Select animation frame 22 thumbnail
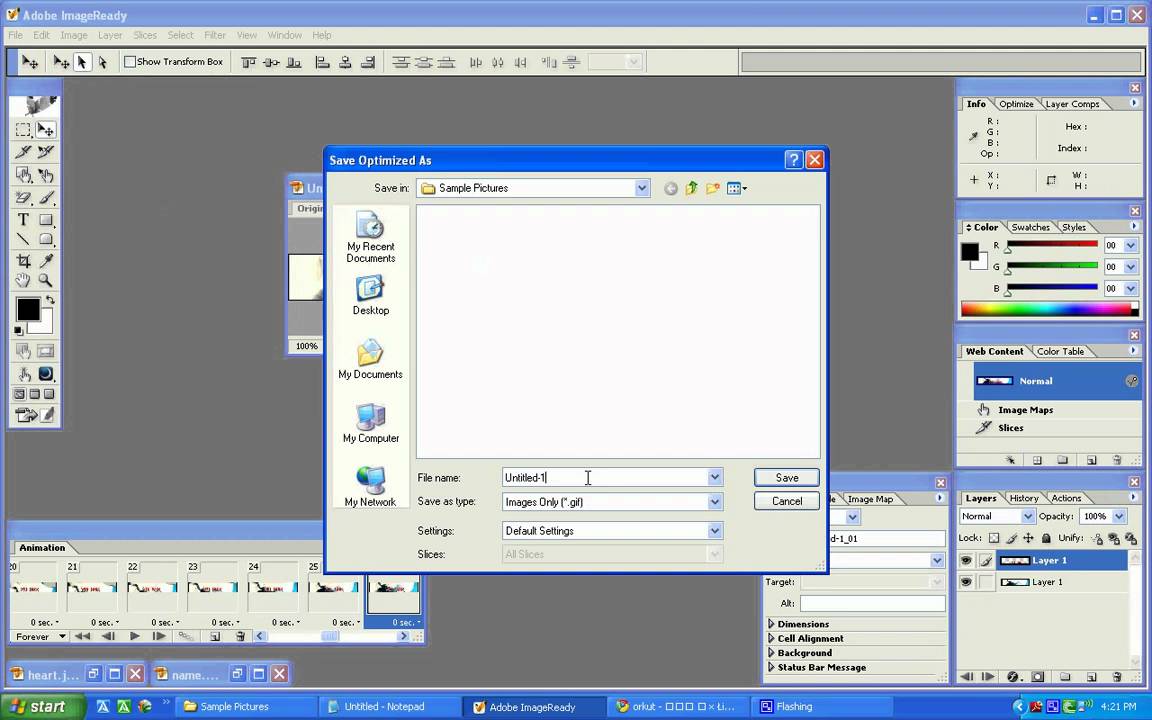The height and width of the screenshot is (720, 1152). click(152, 587)
